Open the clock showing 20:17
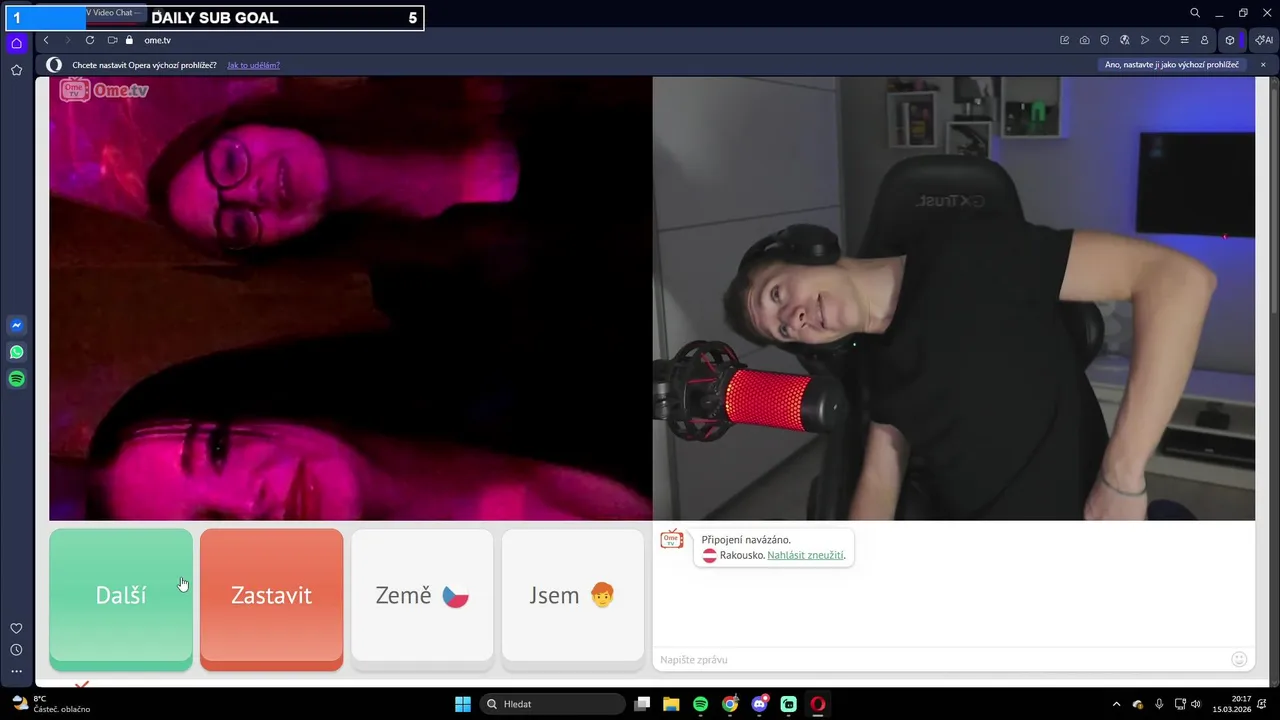Image resolution: width=1280 pixels, height=720 pixels. click(1232, 704)
